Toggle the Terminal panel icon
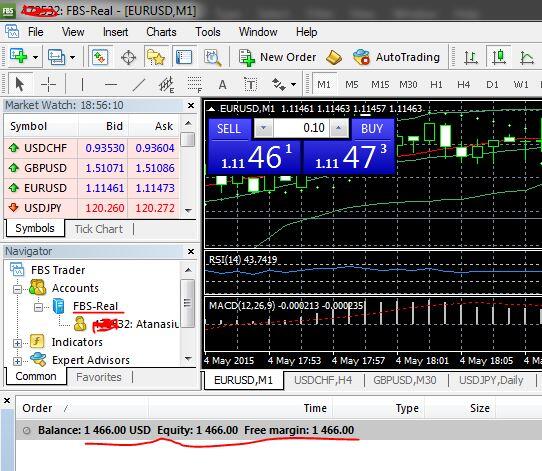542x471 pixels. (x=184, y=57)
